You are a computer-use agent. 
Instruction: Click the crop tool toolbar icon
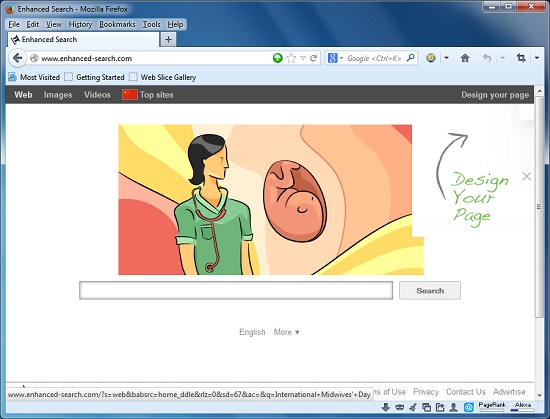[x=521, y=58]
